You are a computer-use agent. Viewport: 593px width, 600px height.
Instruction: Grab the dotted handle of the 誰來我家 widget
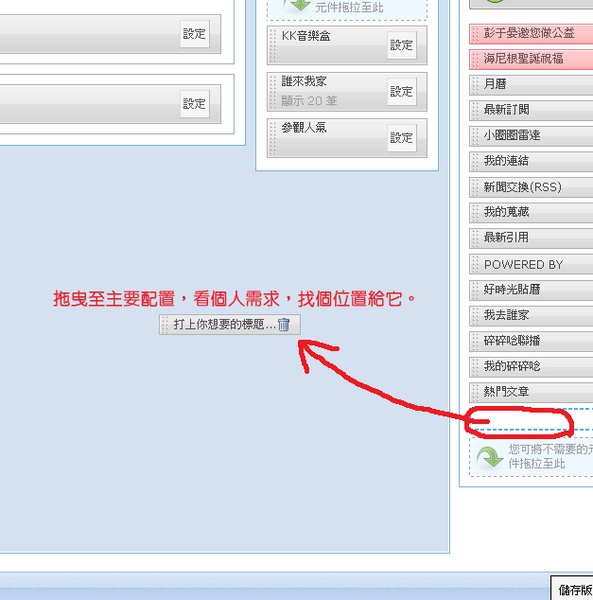coord(273,92)
